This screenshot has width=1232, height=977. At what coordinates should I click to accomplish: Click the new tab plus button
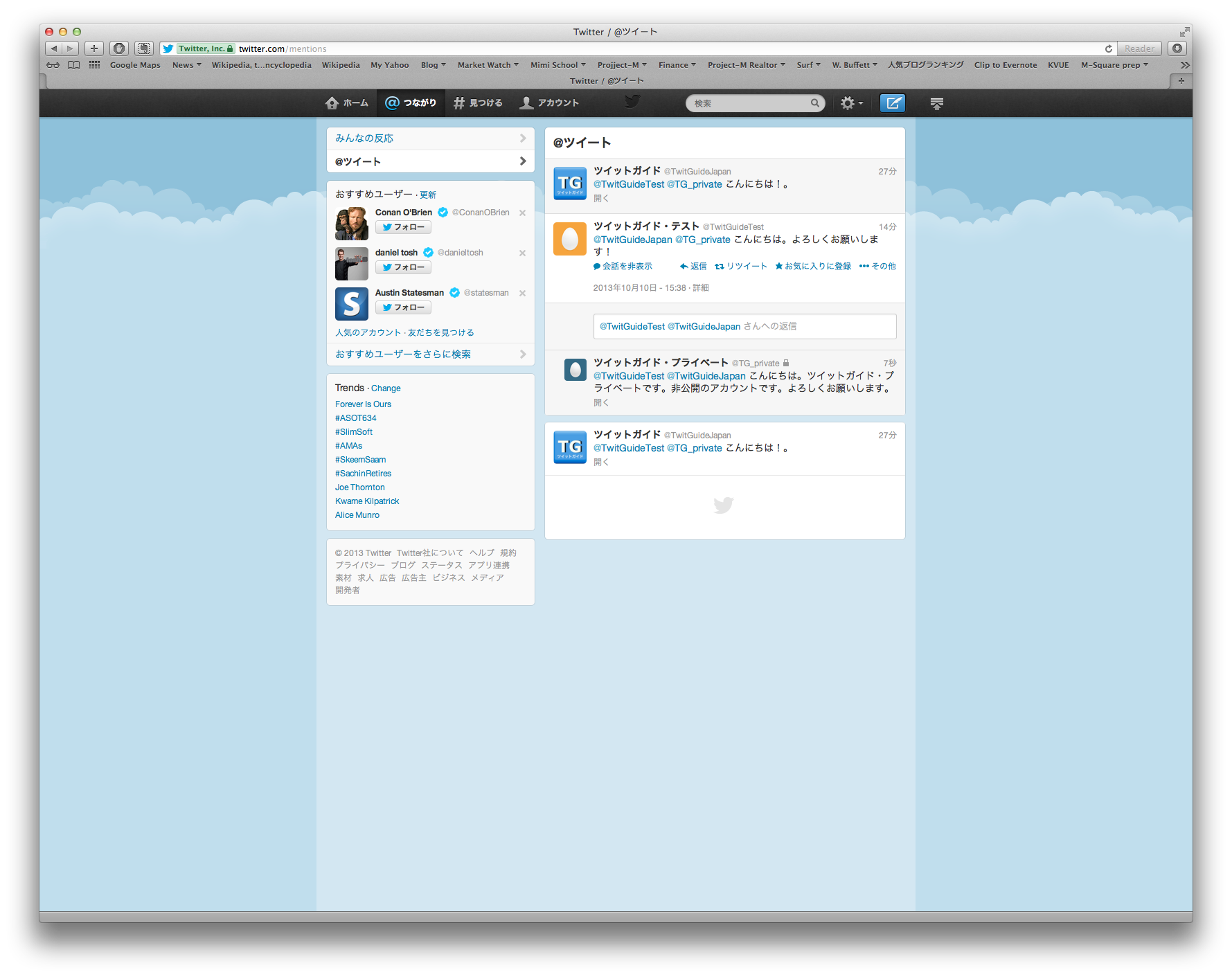[x=1181, y=81]
